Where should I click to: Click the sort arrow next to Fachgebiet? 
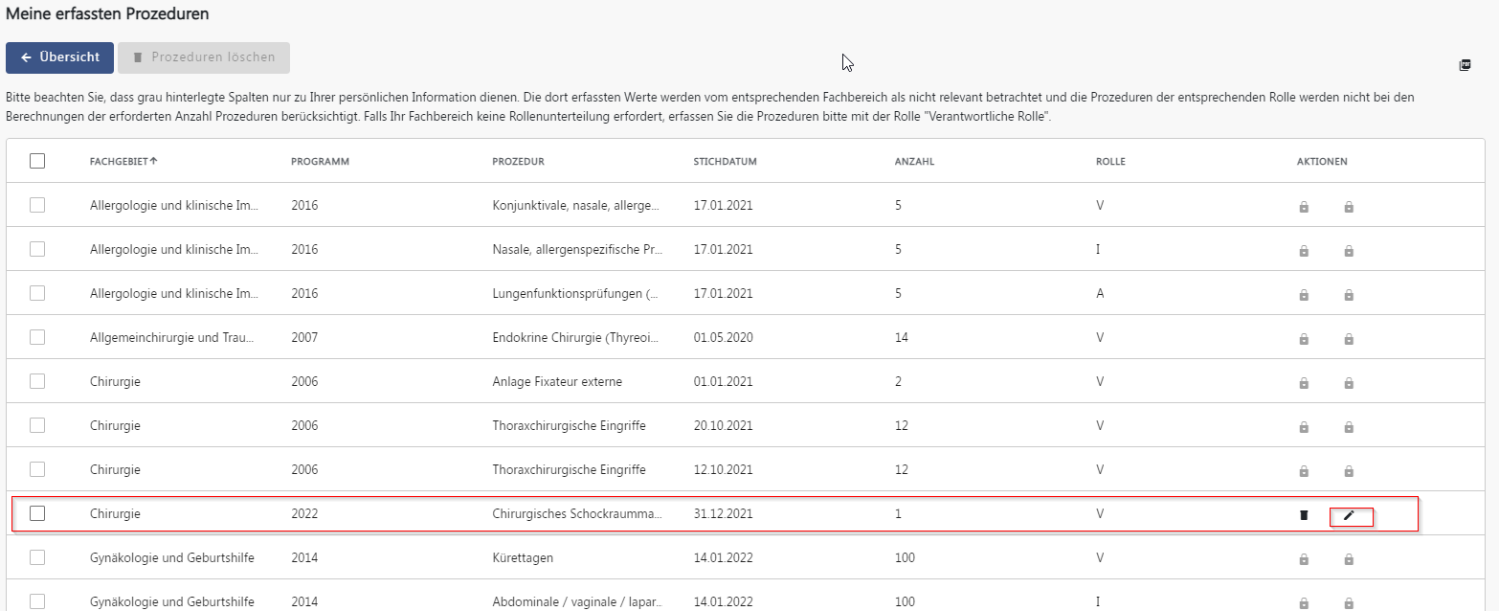coord(153,162)
